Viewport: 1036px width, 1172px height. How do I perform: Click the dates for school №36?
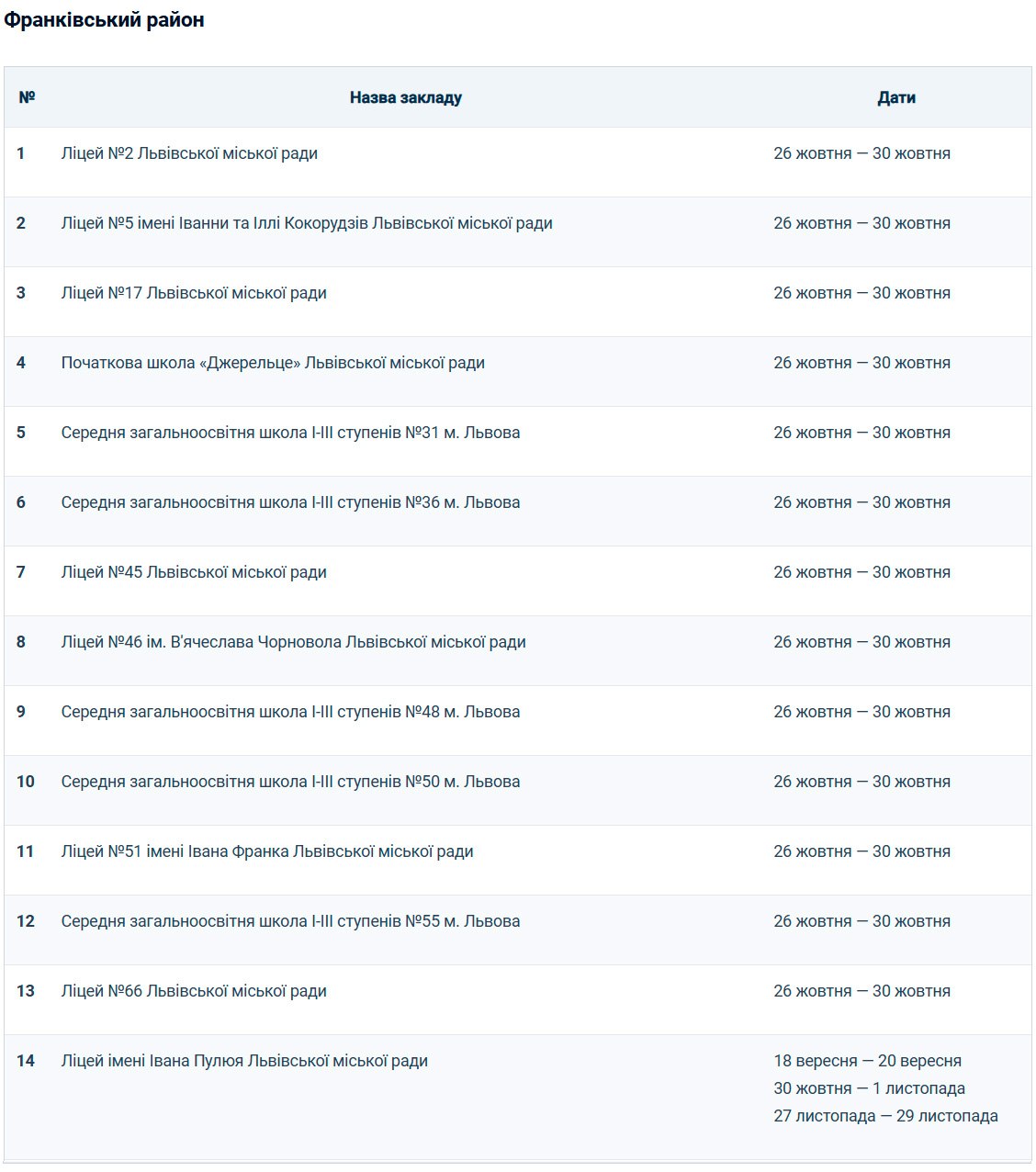(861, 502)
